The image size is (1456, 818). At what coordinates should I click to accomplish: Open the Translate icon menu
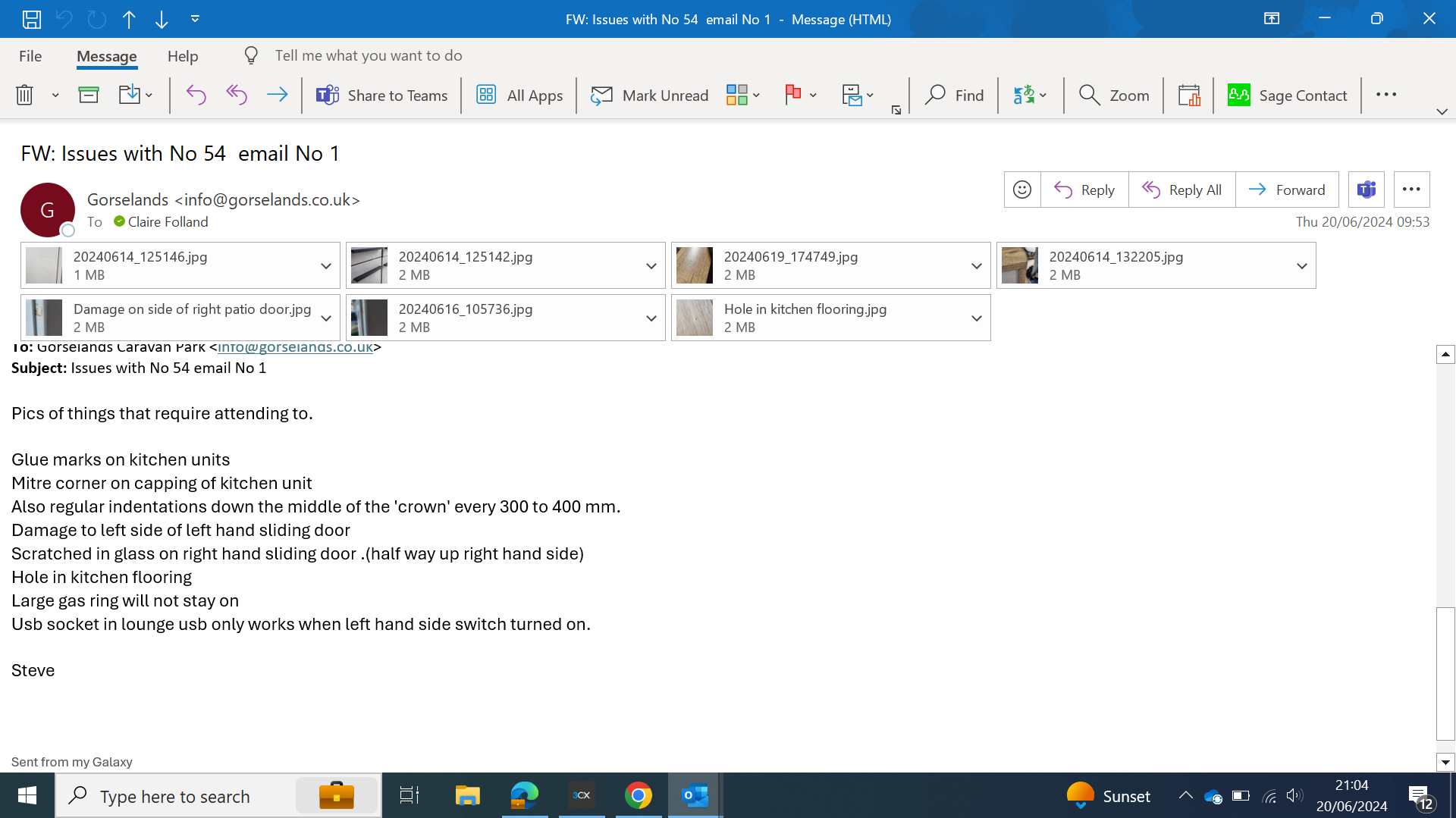1030,95
